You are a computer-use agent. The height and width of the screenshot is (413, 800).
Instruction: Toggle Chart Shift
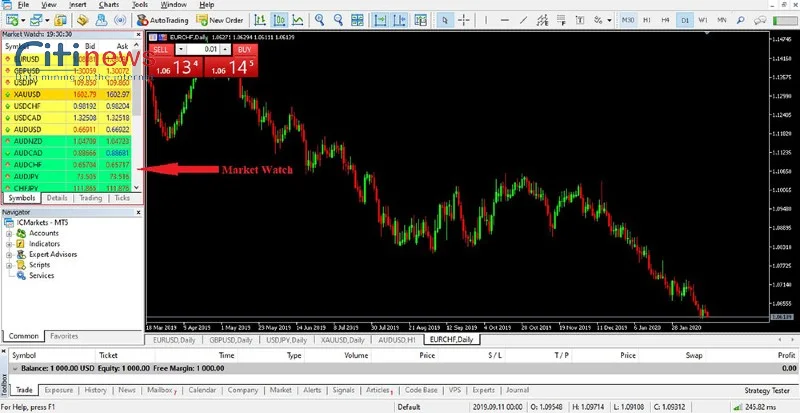point(399,20)
